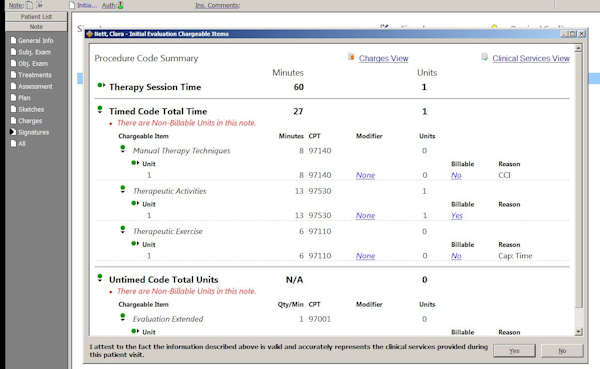The height and width of the screenshot is (369, 600).
Task: Click Ins. Comments link
Action: pos(217,5)
